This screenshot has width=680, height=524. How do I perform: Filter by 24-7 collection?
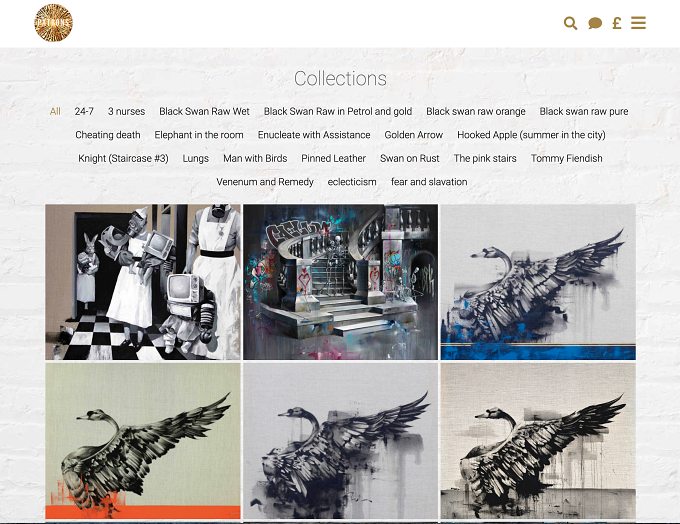pyautogui.click(x=84, y=111)
